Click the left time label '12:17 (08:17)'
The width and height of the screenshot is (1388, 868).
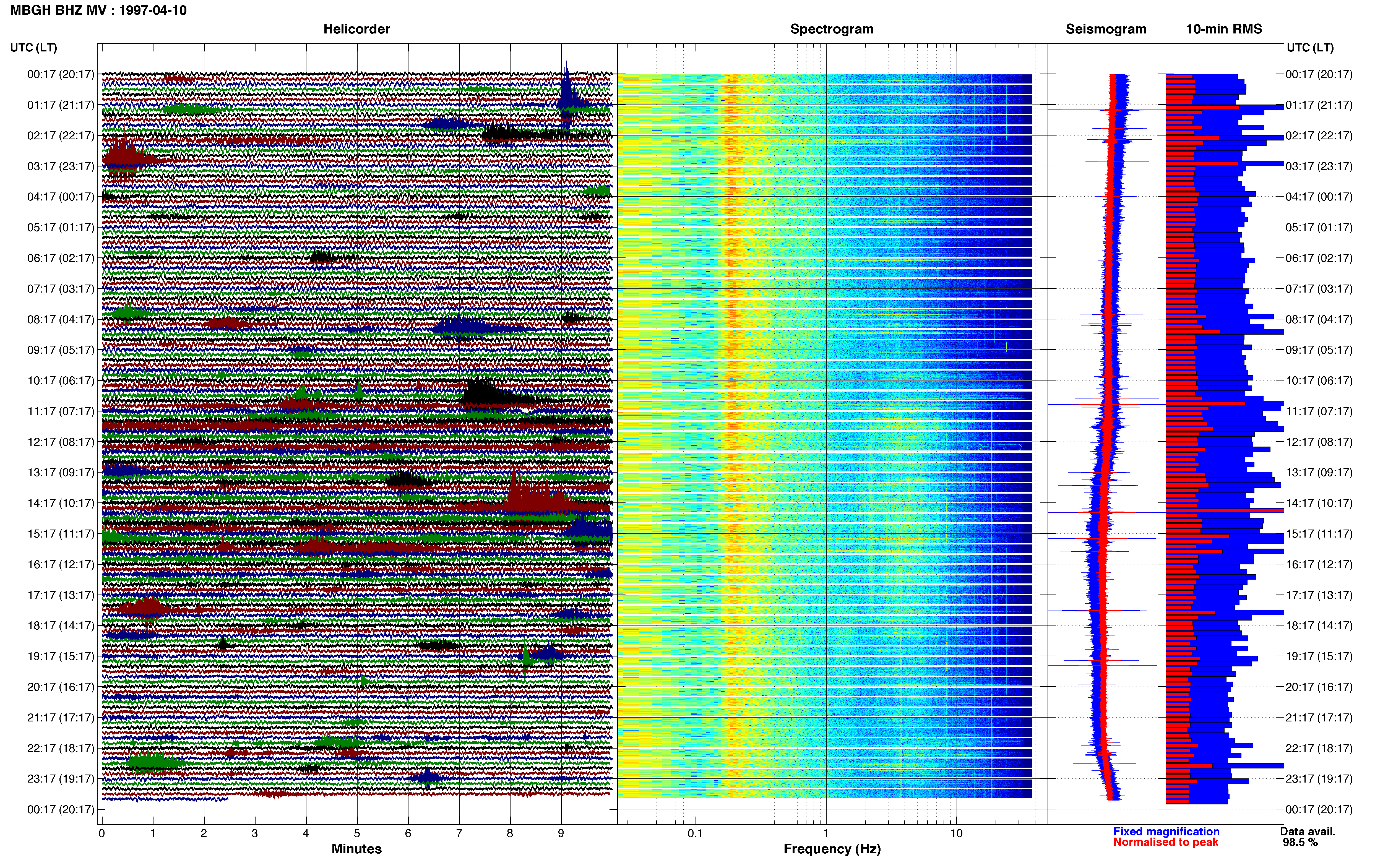pyautogui.click(x=61, y=442)
